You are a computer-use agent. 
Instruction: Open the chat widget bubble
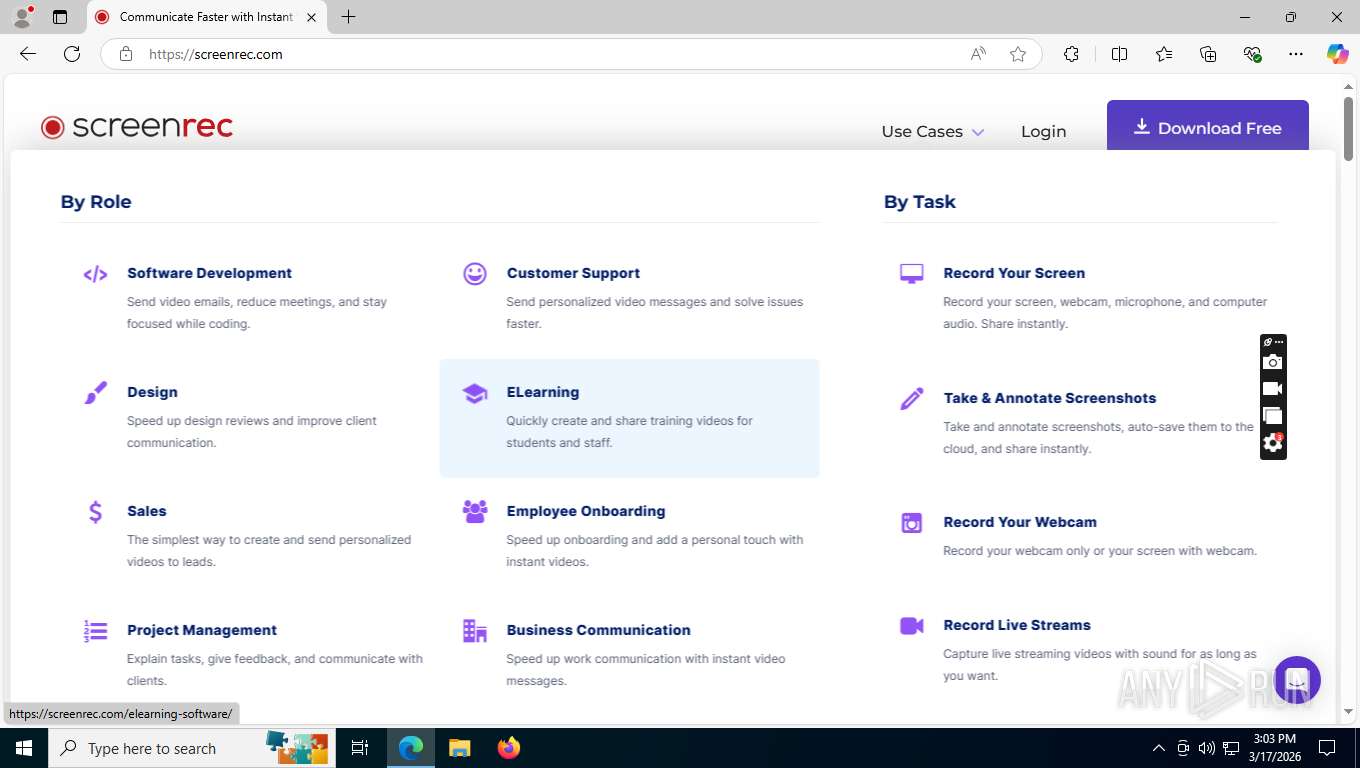(x=1297, y=680)
